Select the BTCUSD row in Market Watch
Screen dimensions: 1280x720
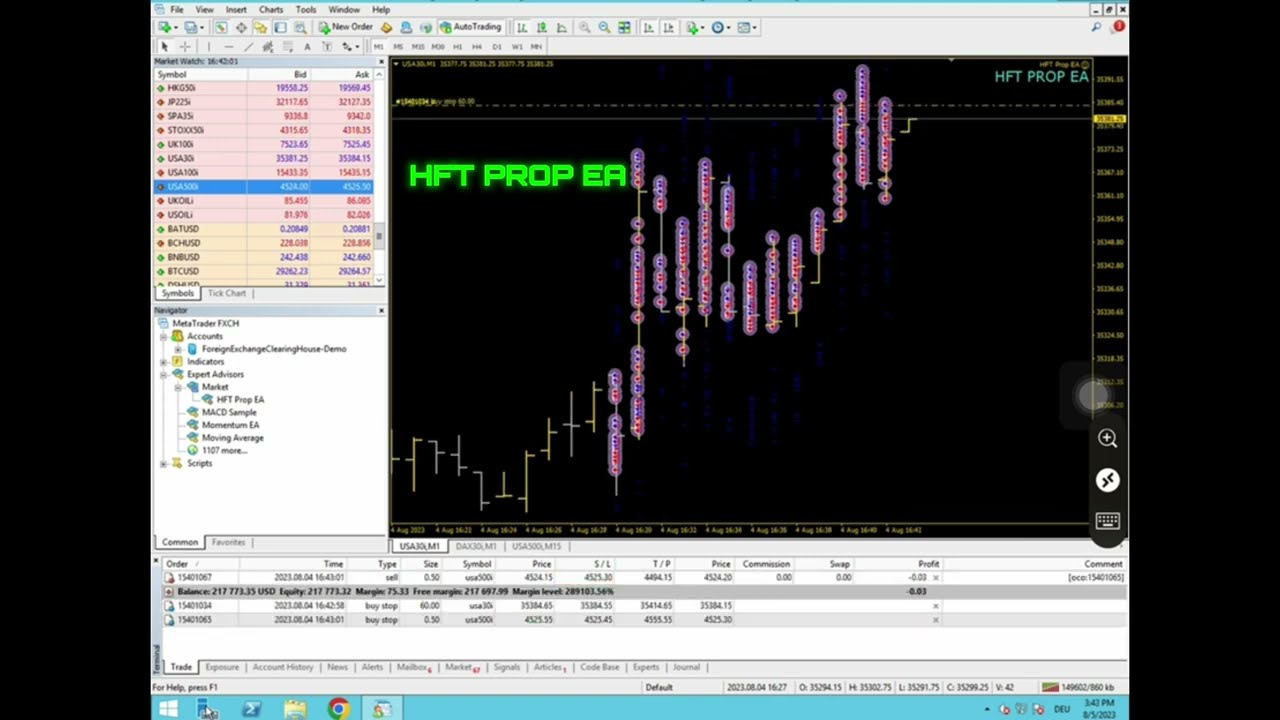click(x=264, y=271)
